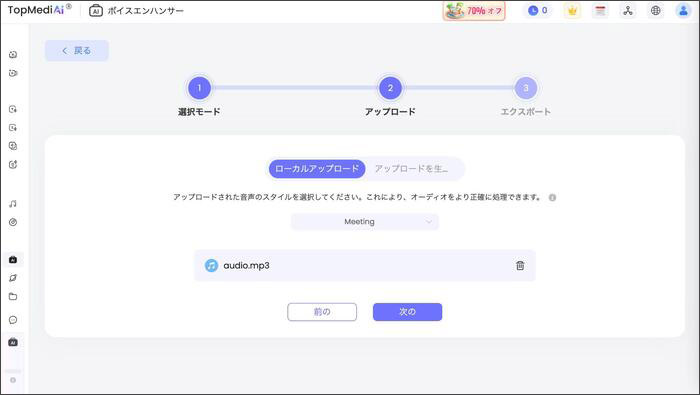Select step 3 エクスポート circle
This screenshot has width=700, height=395.
coord(526,88)
